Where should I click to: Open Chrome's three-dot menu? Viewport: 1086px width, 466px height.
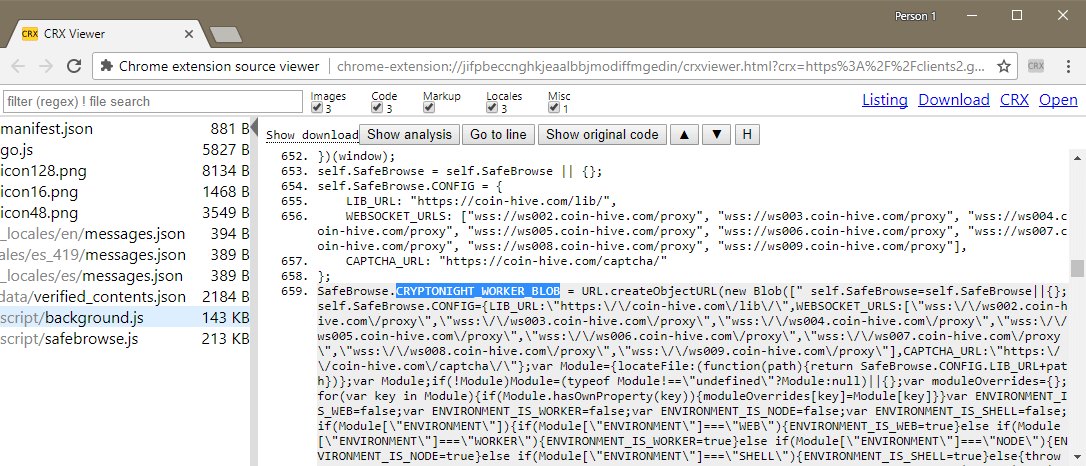click(x=1067, y=66)
